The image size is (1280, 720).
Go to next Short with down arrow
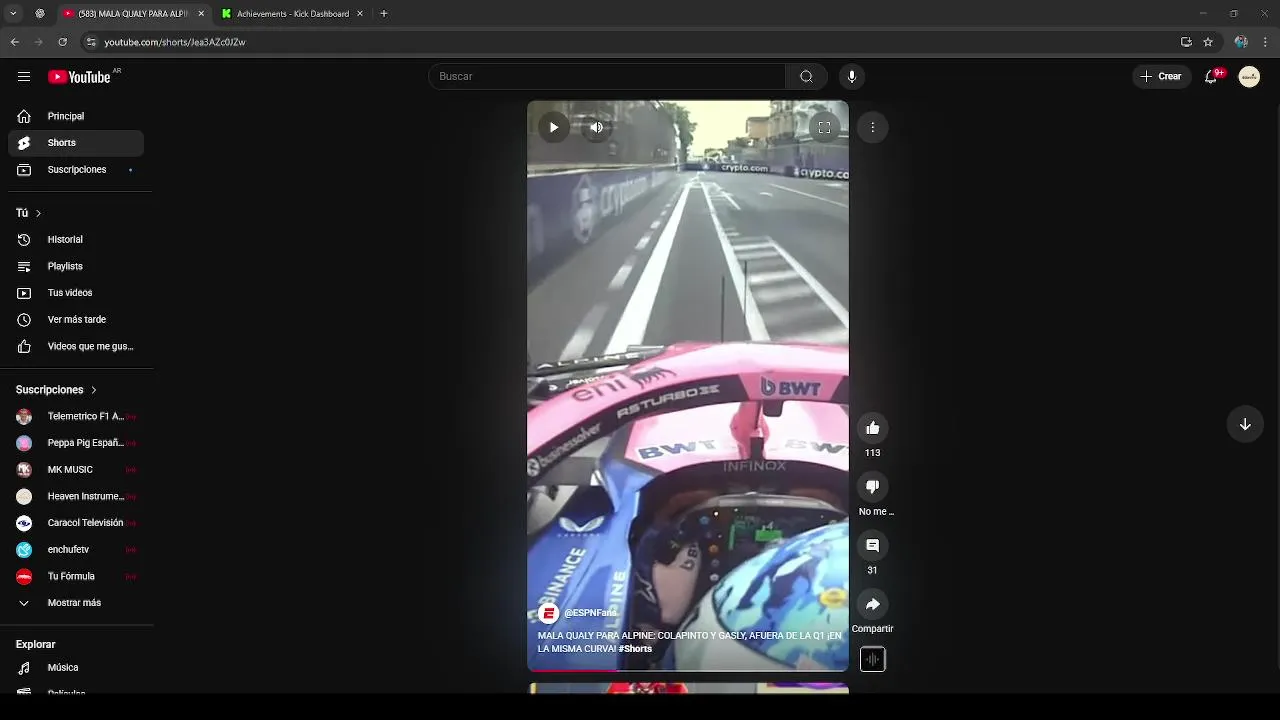[x=1245, y=424]
